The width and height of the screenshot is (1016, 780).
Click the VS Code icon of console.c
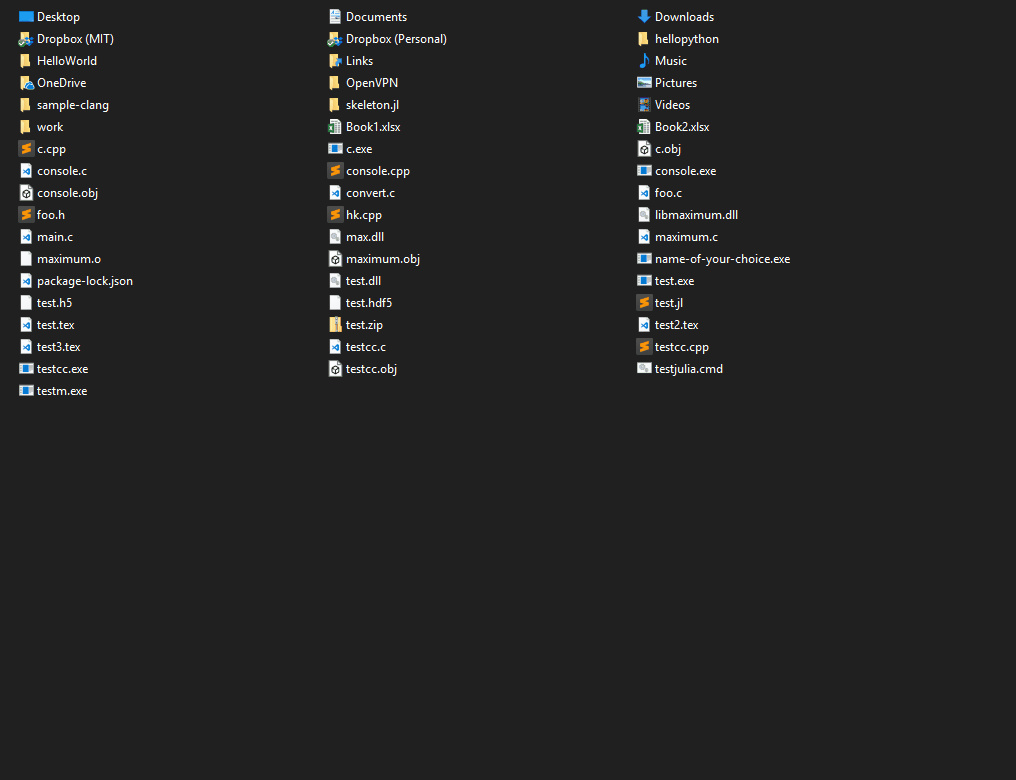[x=26, y=171]
